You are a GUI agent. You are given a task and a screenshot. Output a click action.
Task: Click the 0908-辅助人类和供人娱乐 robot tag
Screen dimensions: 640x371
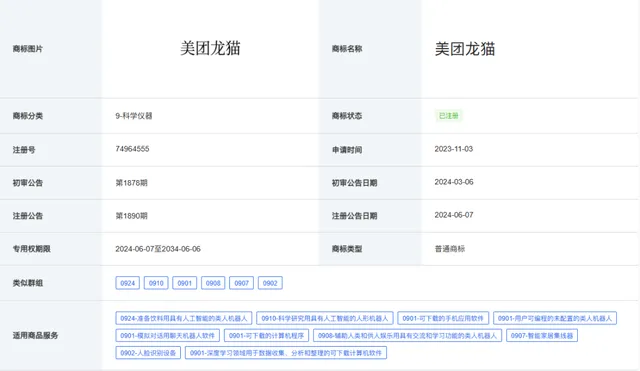tap(407, 335)
